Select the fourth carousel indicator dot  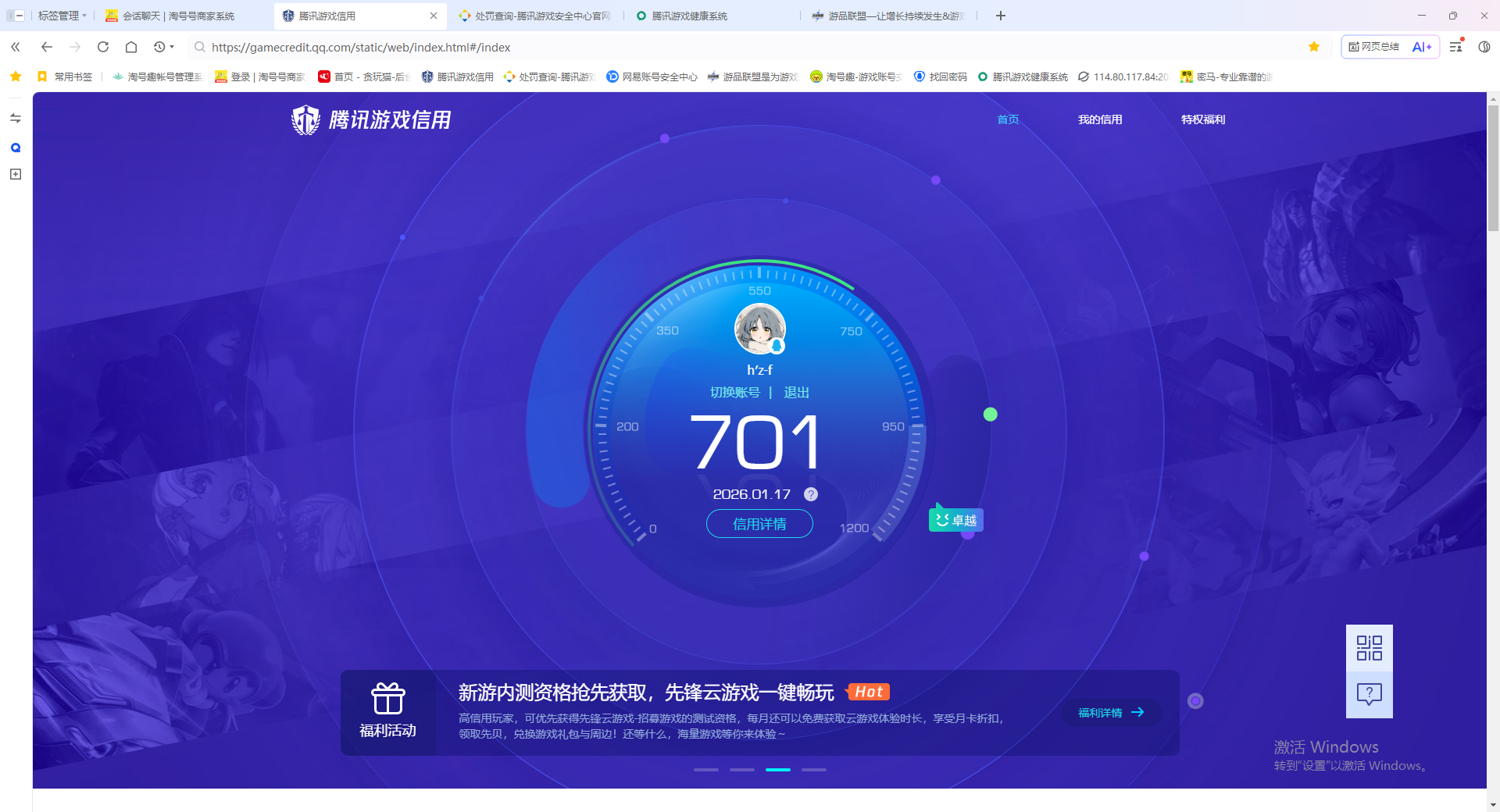tap(813, 769)
